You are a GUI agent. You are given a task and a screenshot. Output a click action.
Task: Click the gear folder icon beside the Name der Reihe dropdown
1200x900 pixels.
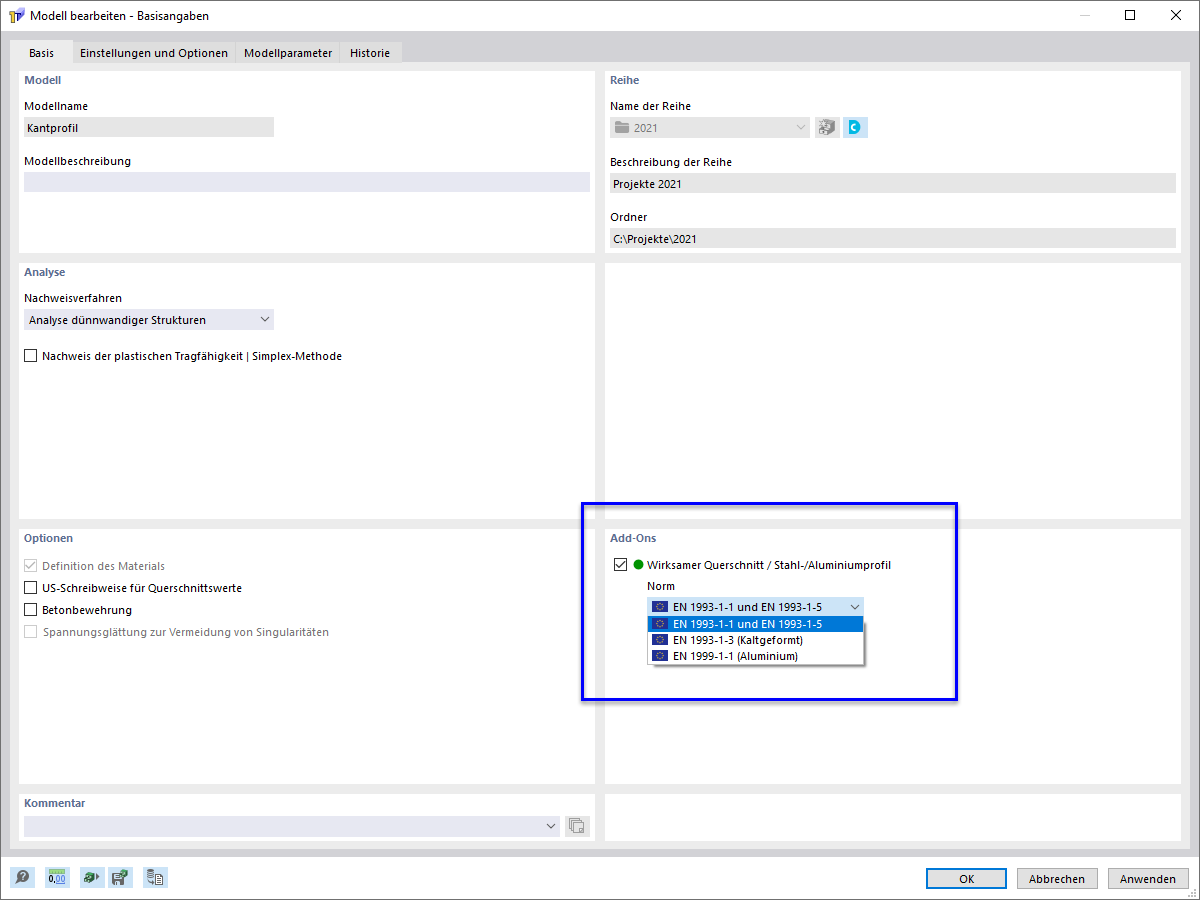(827, 127)
